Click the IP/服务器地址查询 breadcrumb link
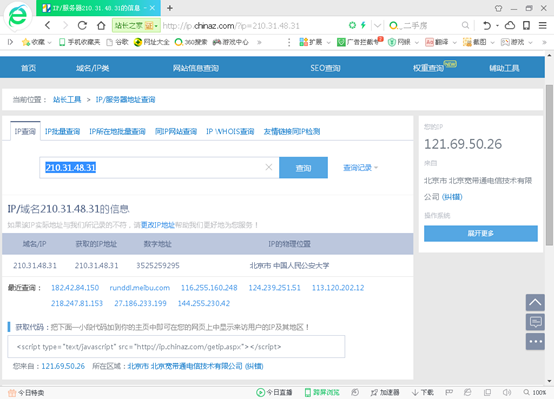The image size is (554, 399). [125, 100]
